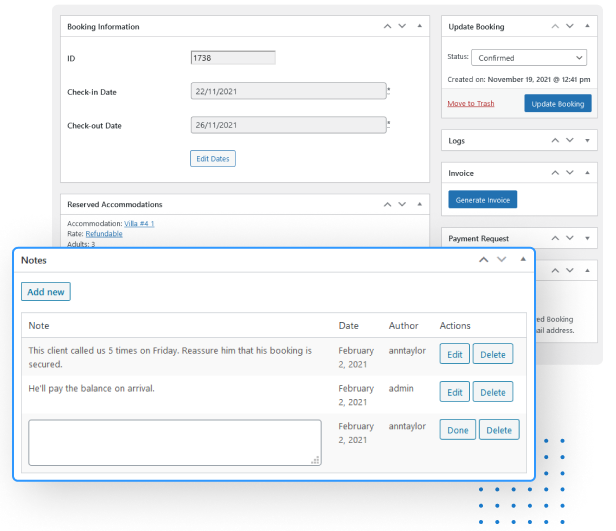
Task: Click note text 'He'll pay the balance on arrival.'
Action: [92, 388]
